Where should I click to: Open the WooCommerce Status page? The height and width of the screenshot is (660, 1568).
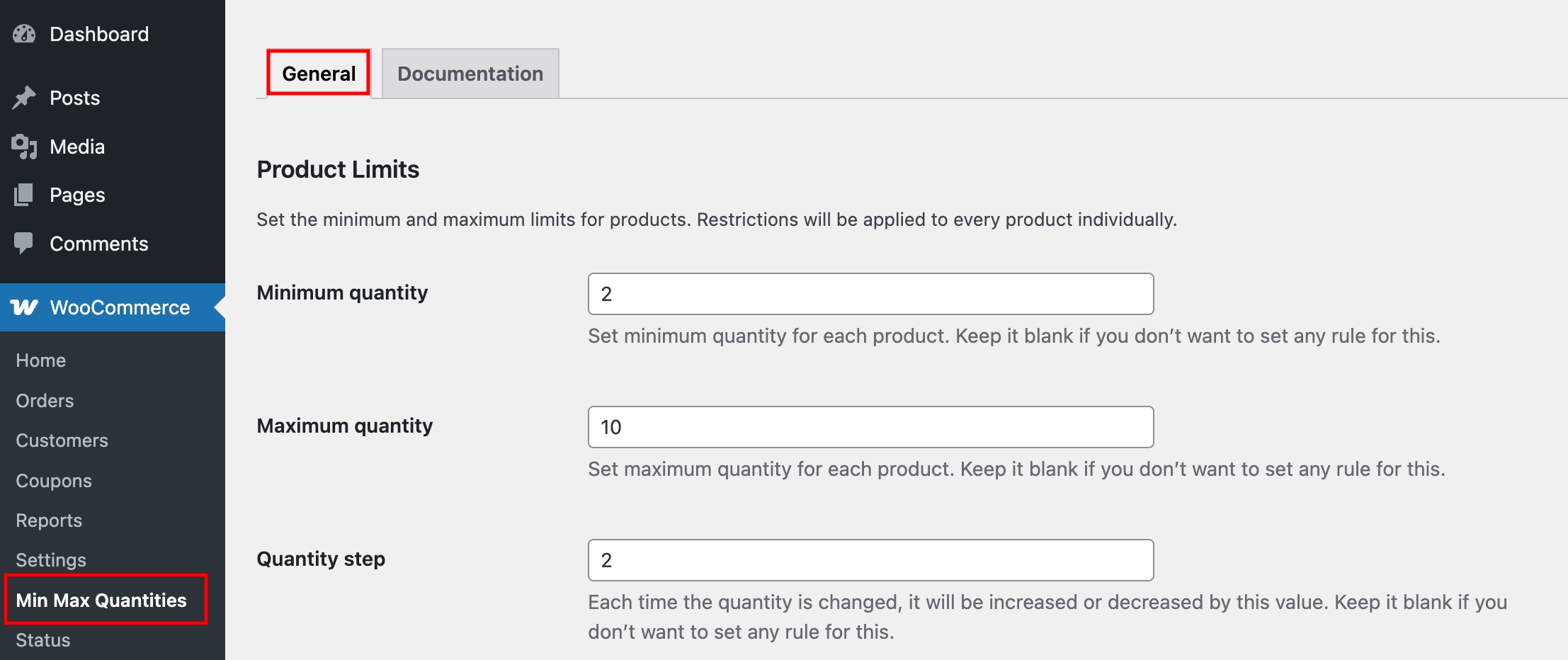coord(43,640)
